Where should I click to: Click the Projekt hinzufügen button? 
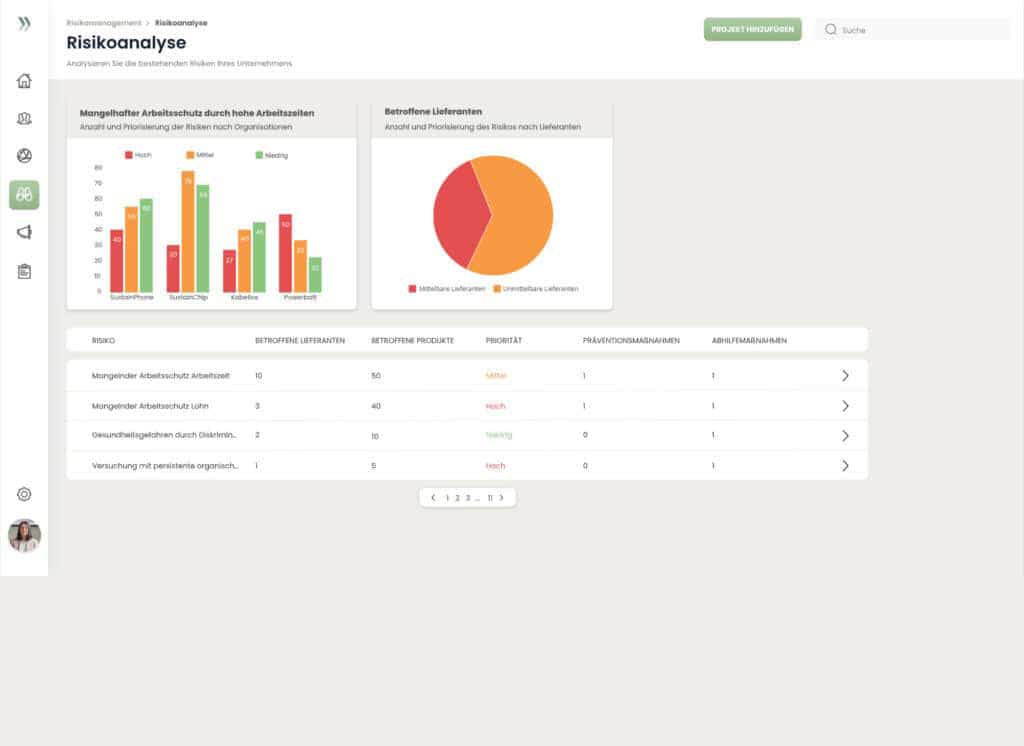[x=752, y=29]
